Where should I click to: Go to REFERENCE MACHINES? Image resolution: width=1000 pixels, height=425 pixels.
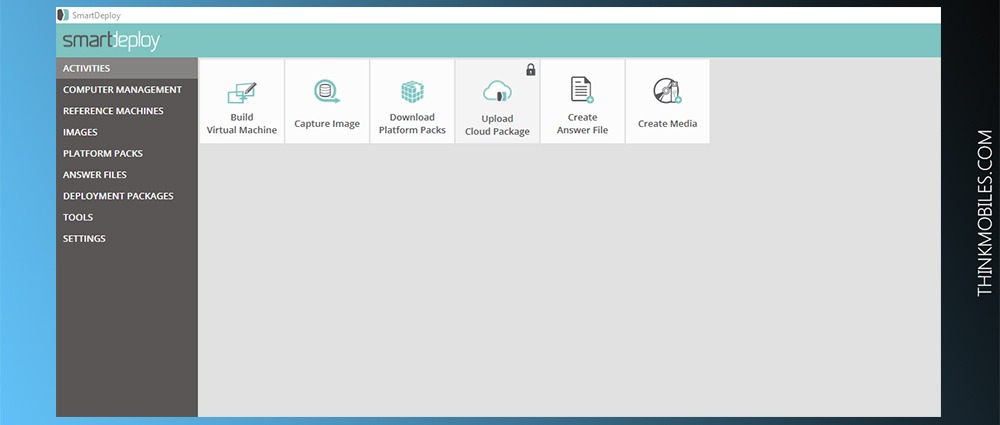tap(127, 111)
